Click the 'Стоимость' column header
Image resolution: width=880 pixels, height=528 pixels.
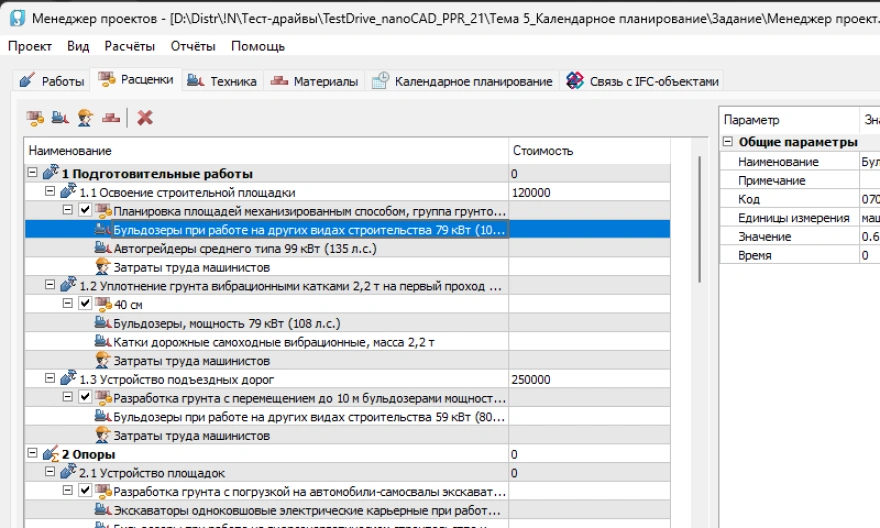pyautogui.click(x=542, y=151)
